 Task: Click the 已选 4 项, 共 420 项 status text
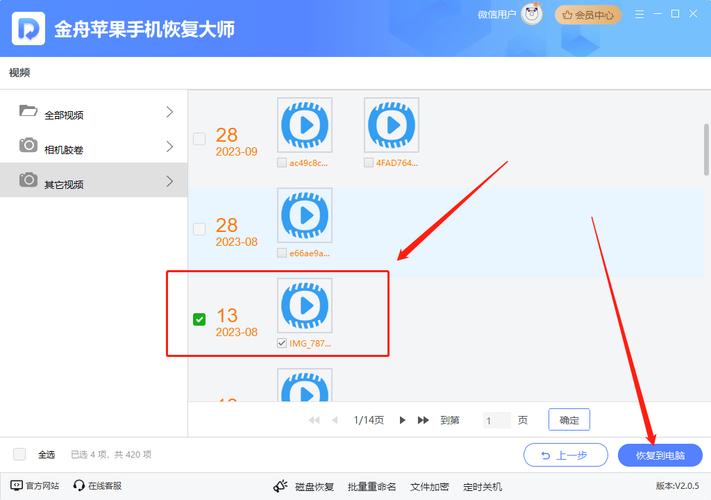pos(111,454)
